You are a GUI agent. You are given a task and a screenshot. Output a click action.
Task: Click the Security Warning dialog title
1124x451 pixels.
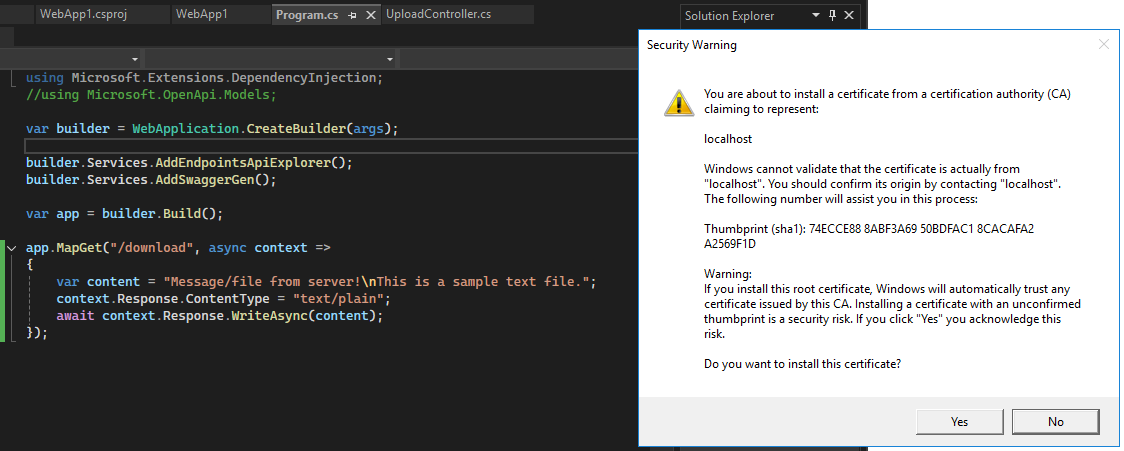click(692, 45)
